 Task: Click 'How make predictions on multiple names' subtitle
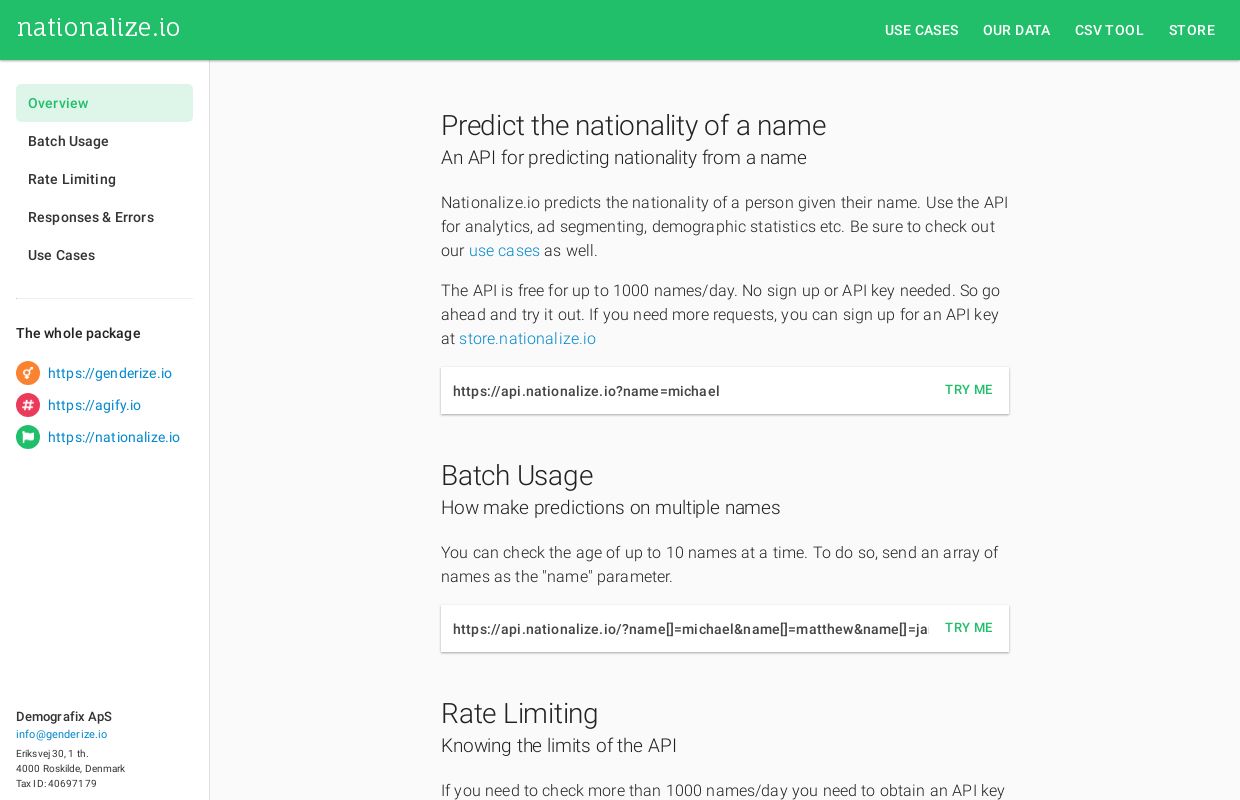coord(610,508)
